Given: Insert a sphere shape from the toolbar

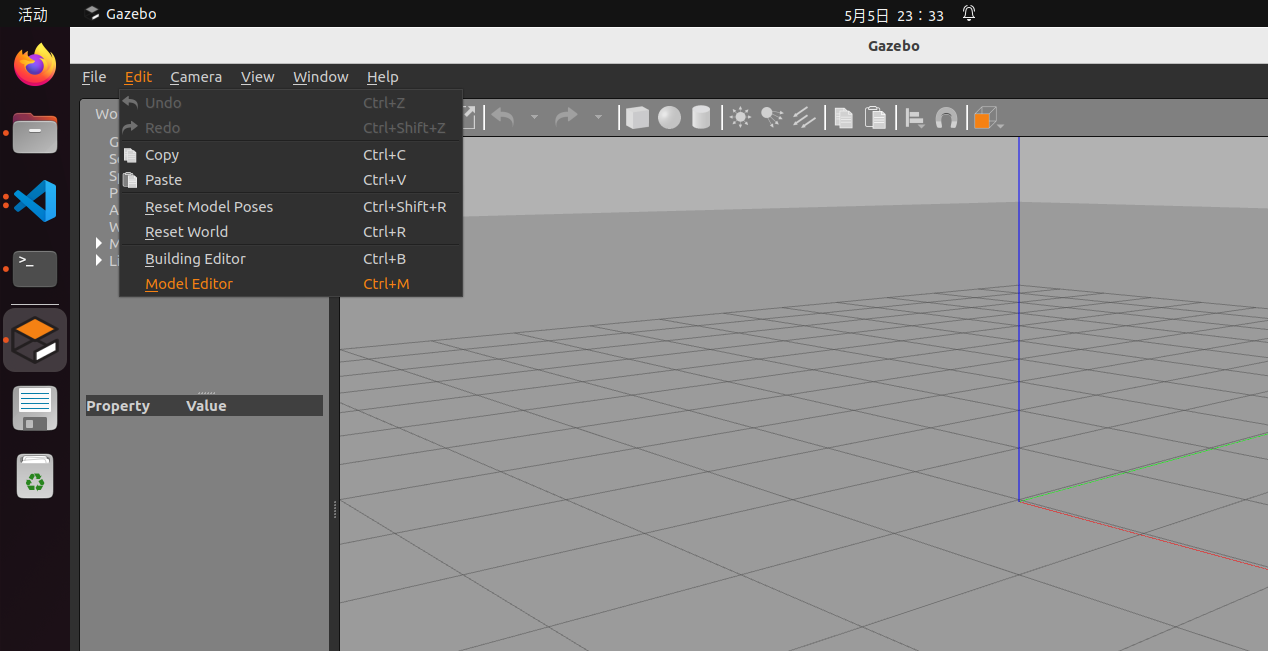Looking at the screenshot, I should point(669,118).
